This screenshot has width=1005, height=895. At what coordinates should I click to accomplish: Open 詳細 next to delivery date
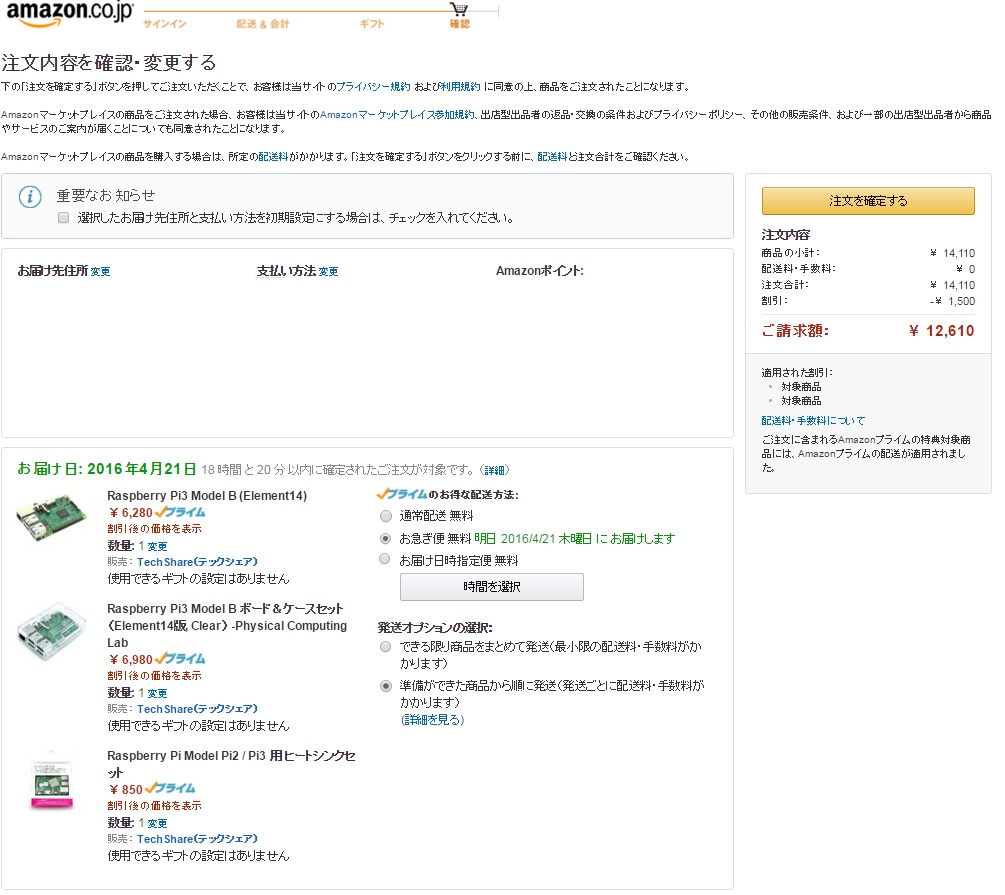(x=494, y=469)
